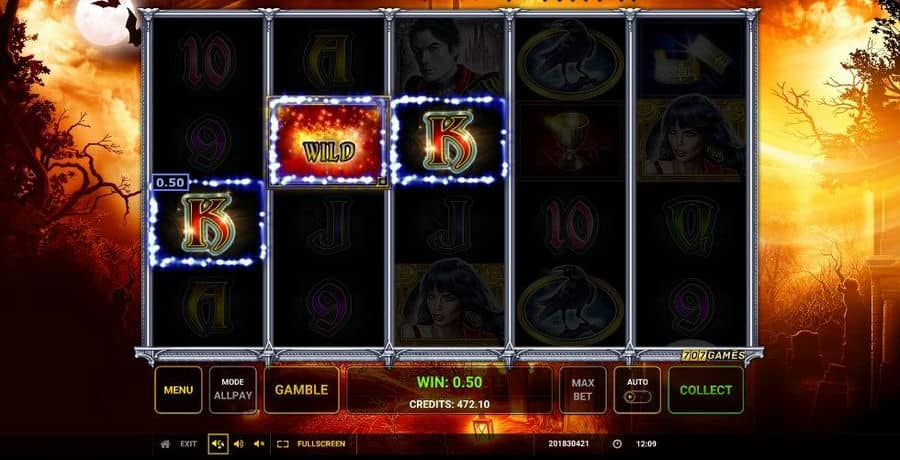This screenshot has width=900, height=460.
Task: Start the GAMBLE feature
Action: [301, 390]
